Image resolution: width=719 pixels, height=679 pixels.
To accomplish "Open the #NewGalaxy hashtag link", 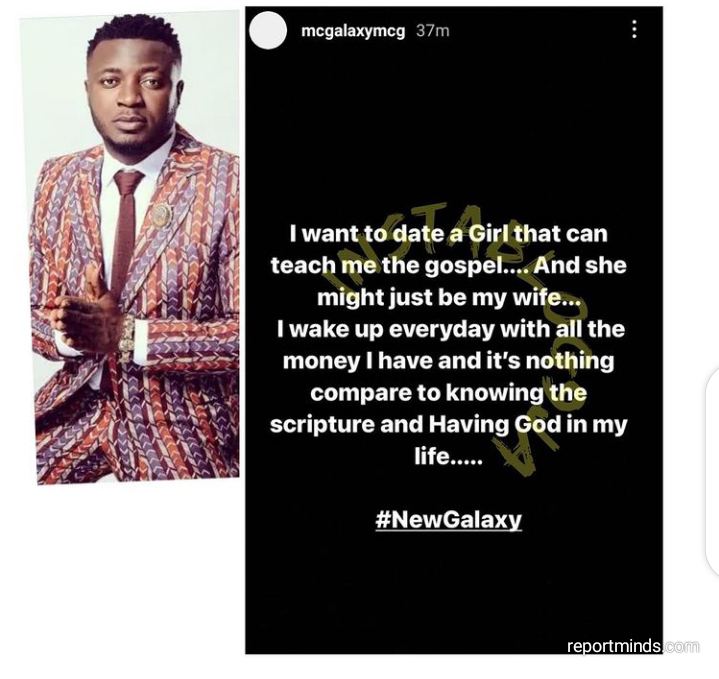I will [448, 519].
